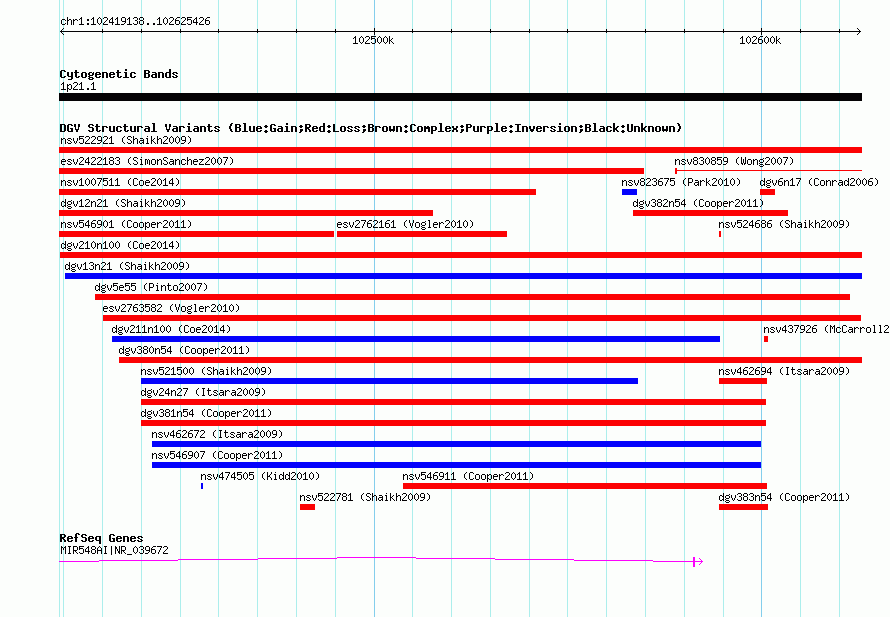Click the nsv462694 (Itsara2009) red bar
The width and height of the screenshot is (890, 617).
tap(743, 381)
